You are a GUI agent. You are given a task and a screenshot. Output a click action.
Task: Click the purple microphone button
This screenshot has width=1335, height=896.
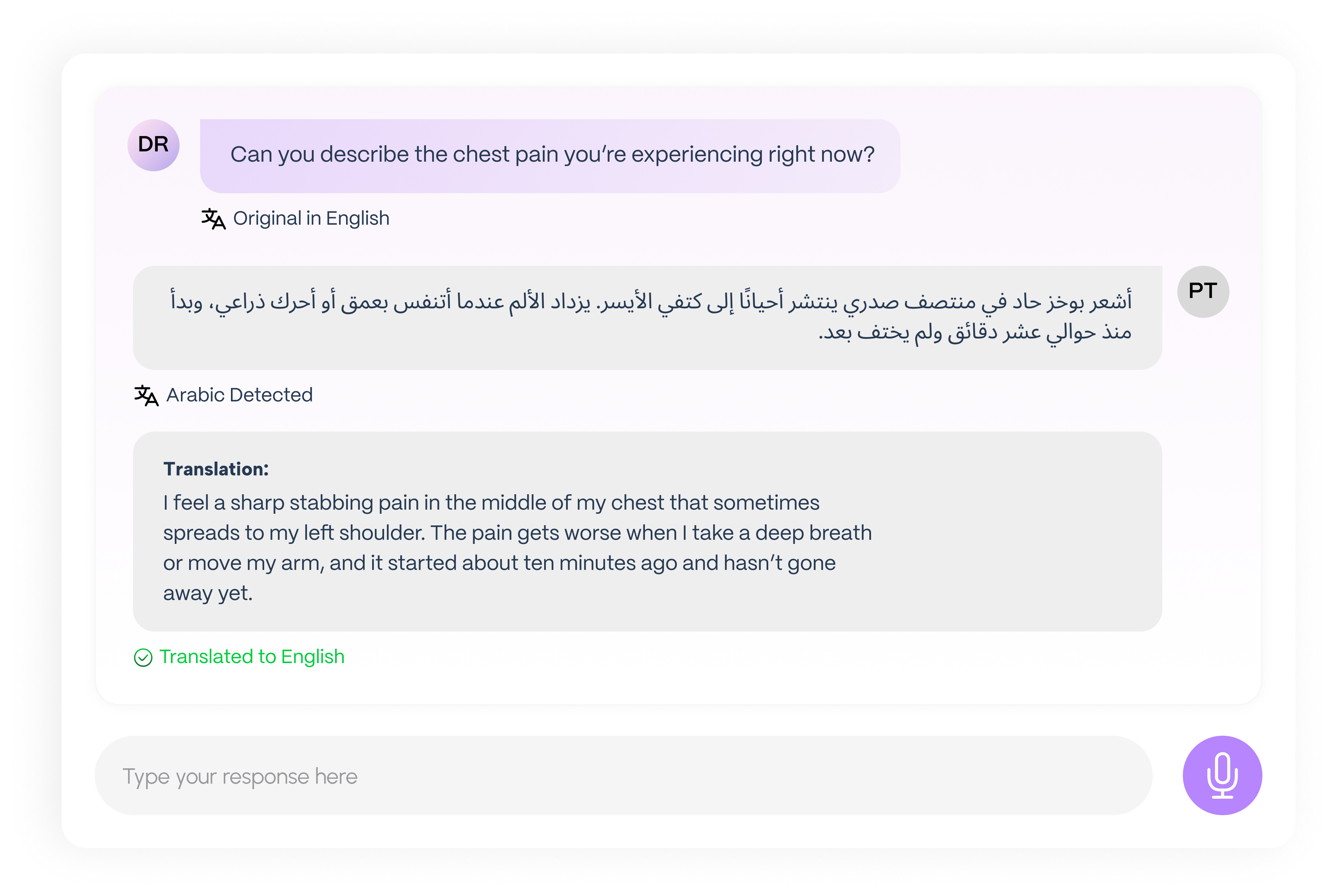(x=1221, y=775)
